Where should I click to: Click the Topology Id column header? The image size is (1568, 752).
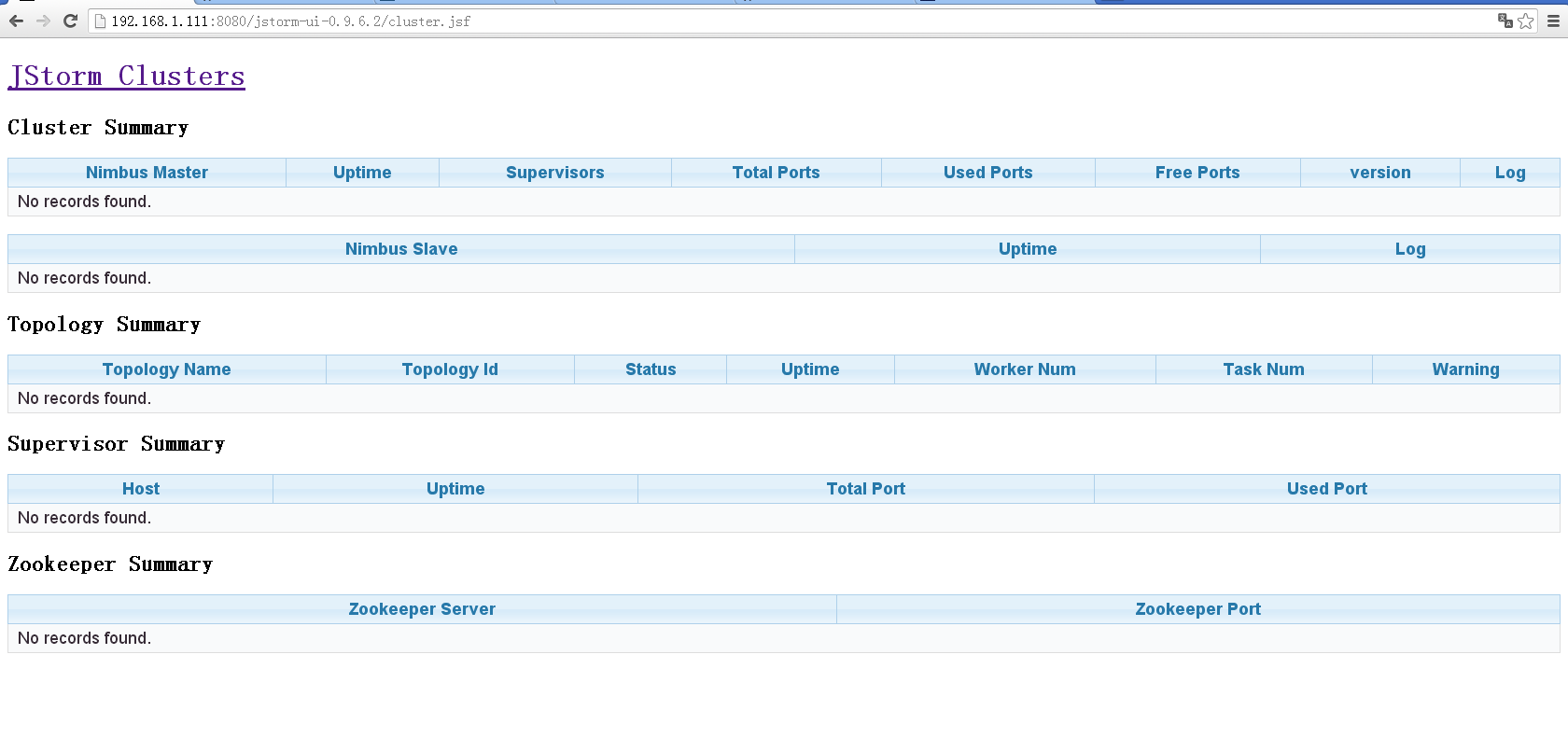click(x=450, y=369)
